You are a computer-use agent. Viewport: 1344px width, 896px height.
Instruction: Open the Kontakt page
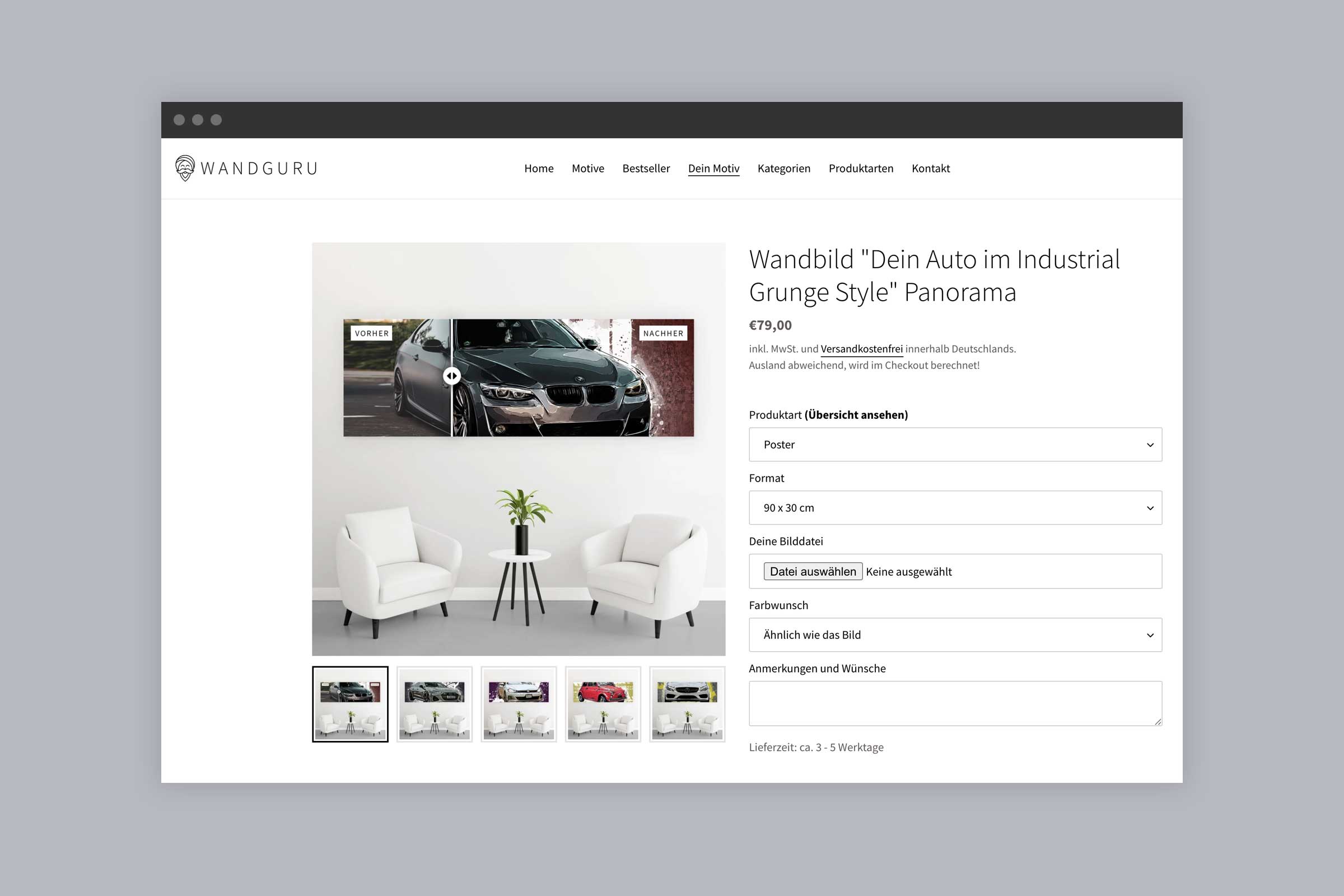click(x=930, y=169)
